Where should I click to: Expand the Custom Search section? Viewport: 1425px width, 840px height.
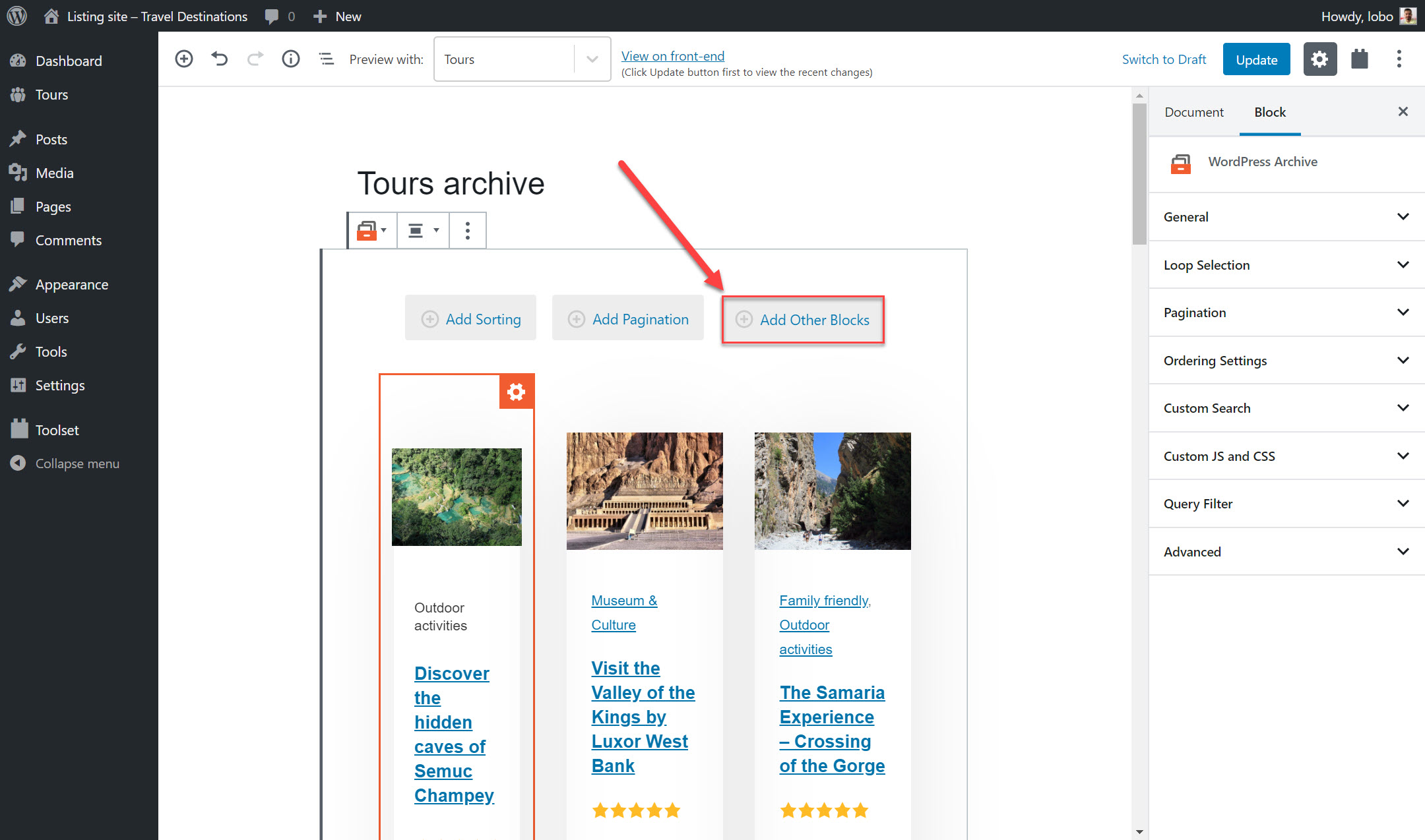point(1286,408)
